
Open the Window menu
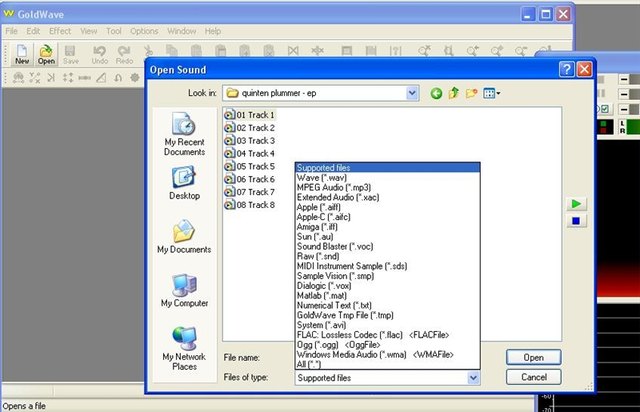[182, 31]
